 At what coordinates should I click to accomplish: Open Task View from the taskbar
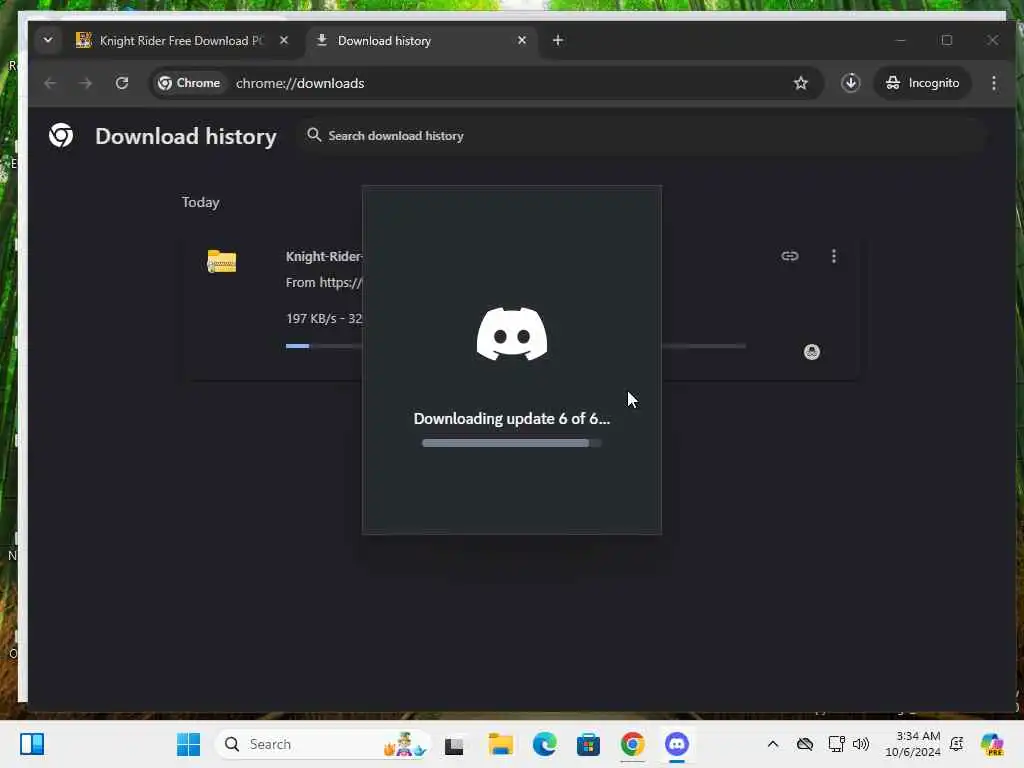[x=454, y=745]
